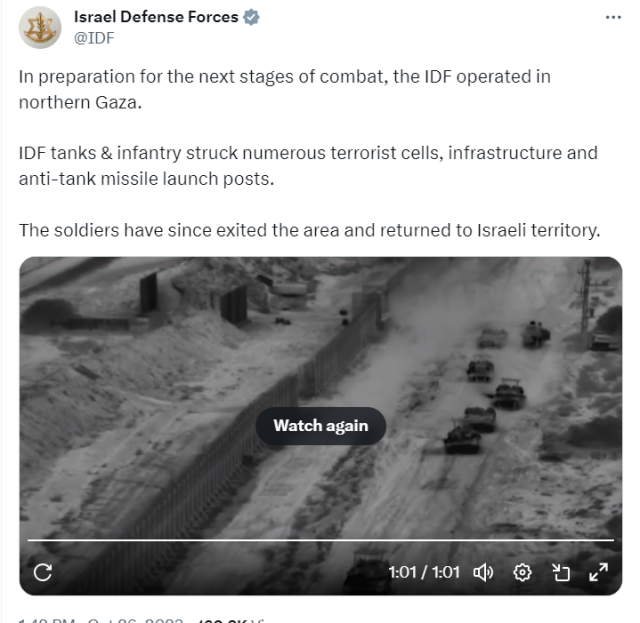Open the IDF profile avatar
The height and width of the screenshot is (623, 640).
pyautogui.click(x=40, y=27)
